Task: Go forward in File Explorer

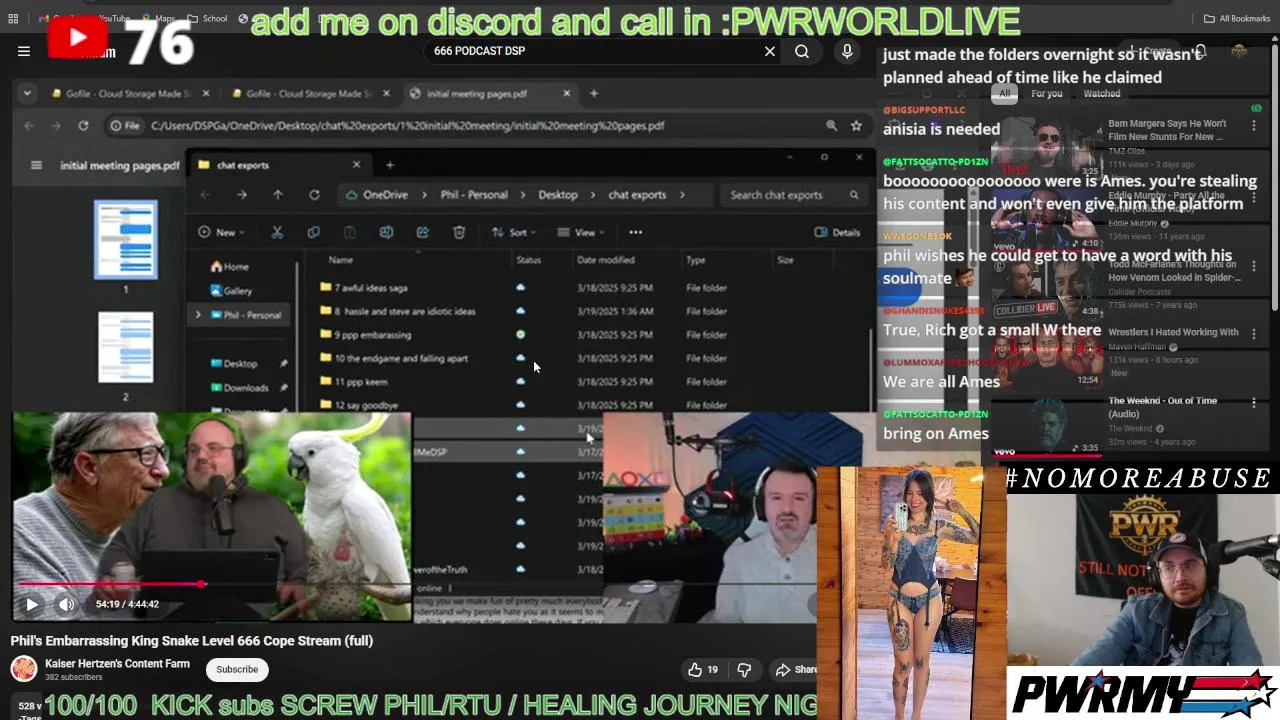Action: pos(241,195)
